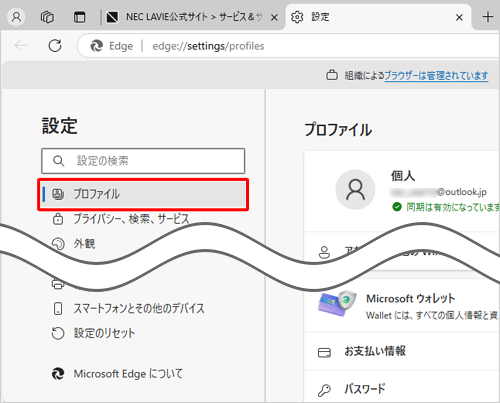500x403 pixels.
Task: Open スマートフォンとその他のデバイス settings
Action: [139, 308]
